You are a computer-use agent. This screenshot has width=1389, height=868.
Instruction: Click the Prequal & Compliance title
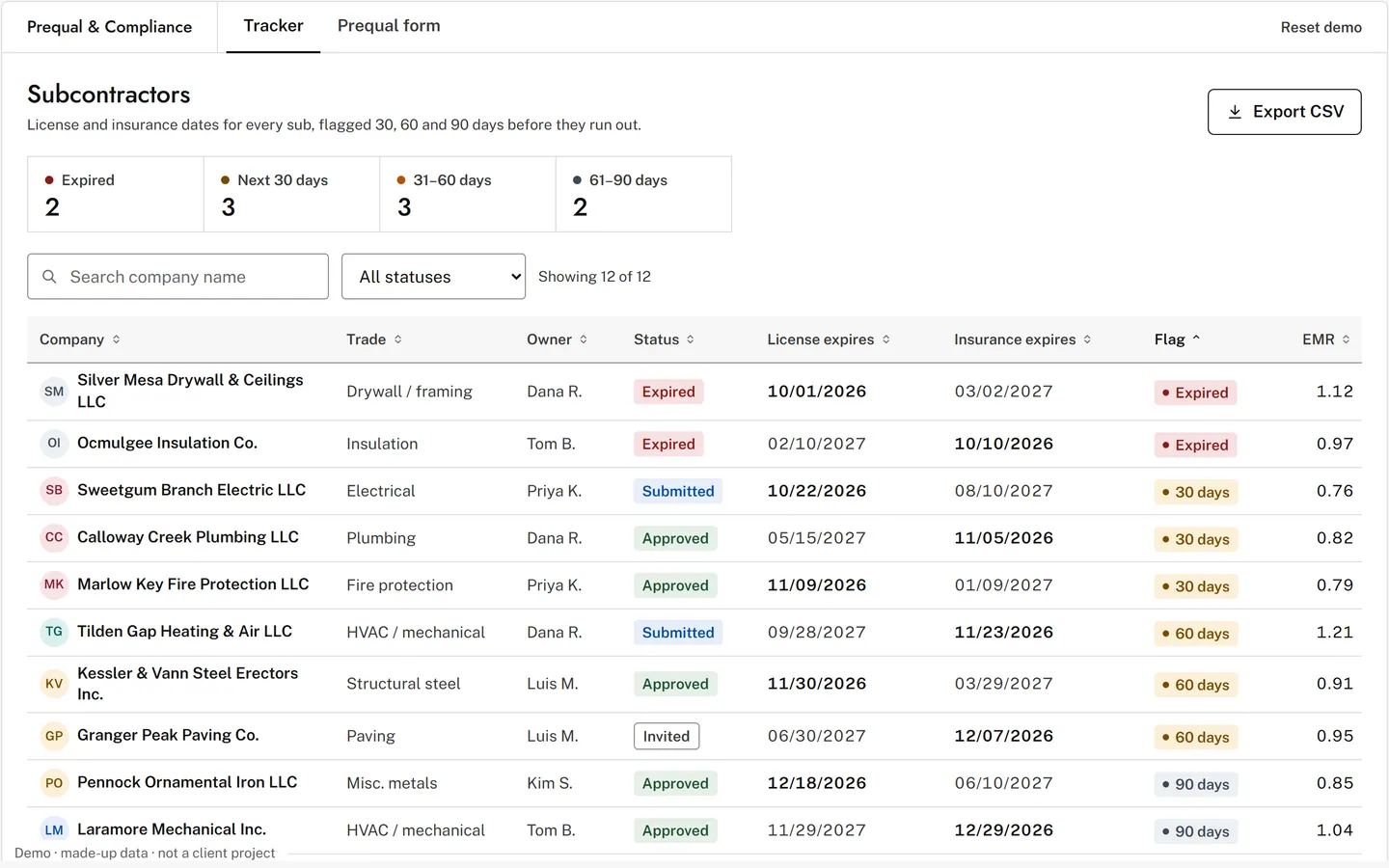click(109, 27)
